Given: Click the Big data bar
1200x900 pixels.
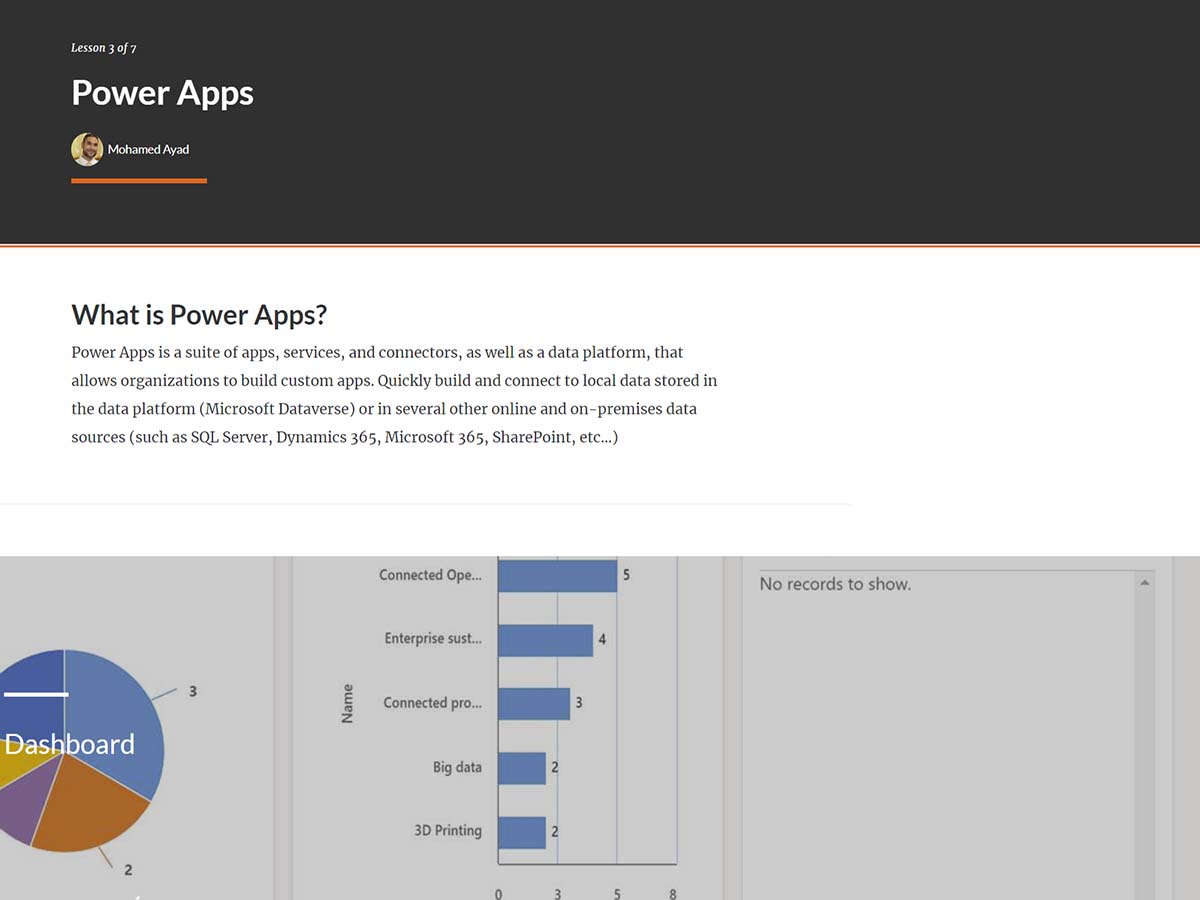Looking at the screenshot, I should pos(522,768).
